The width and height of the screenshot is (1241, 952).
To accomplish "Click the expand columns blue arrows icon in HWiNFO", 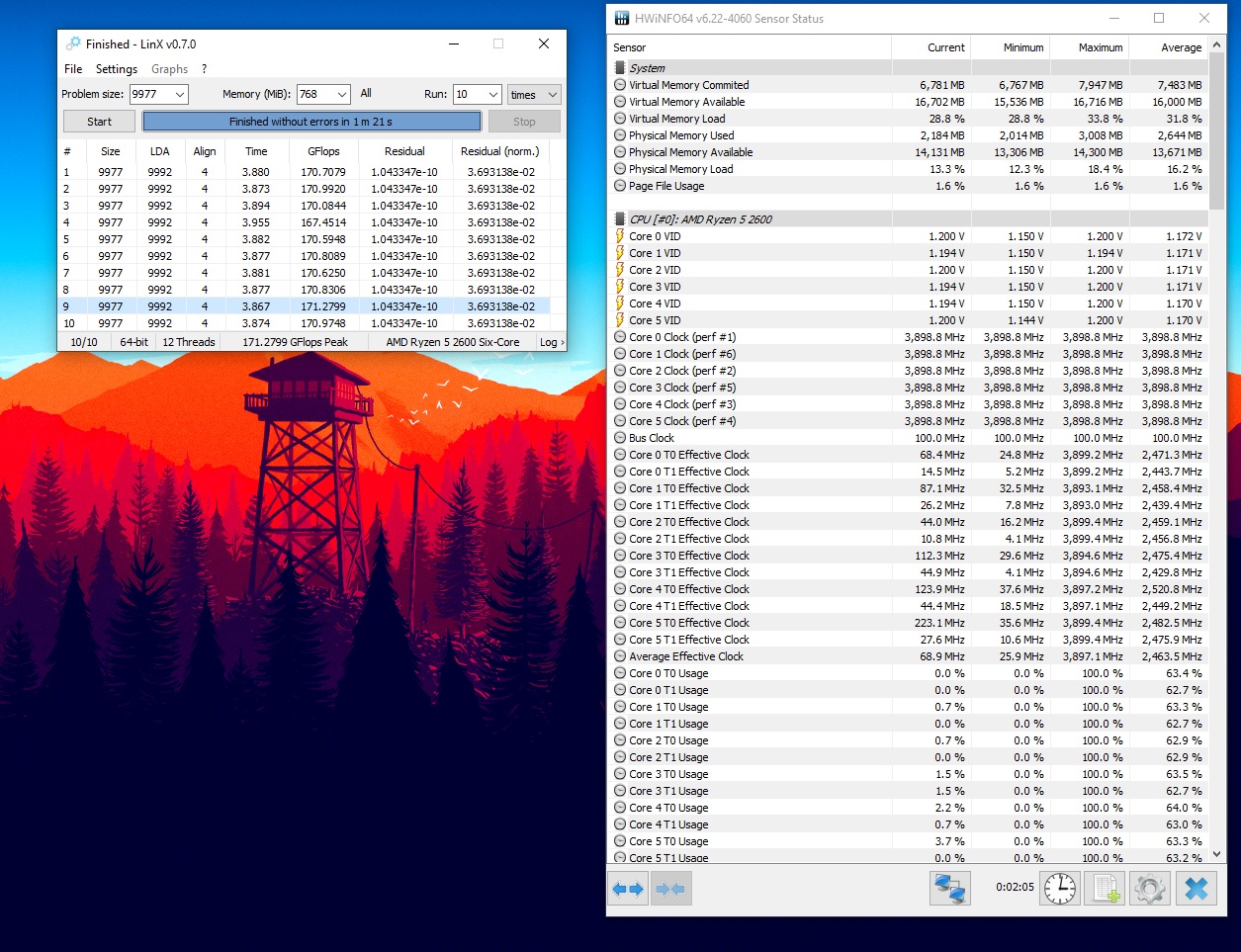I will coord(627,889).
